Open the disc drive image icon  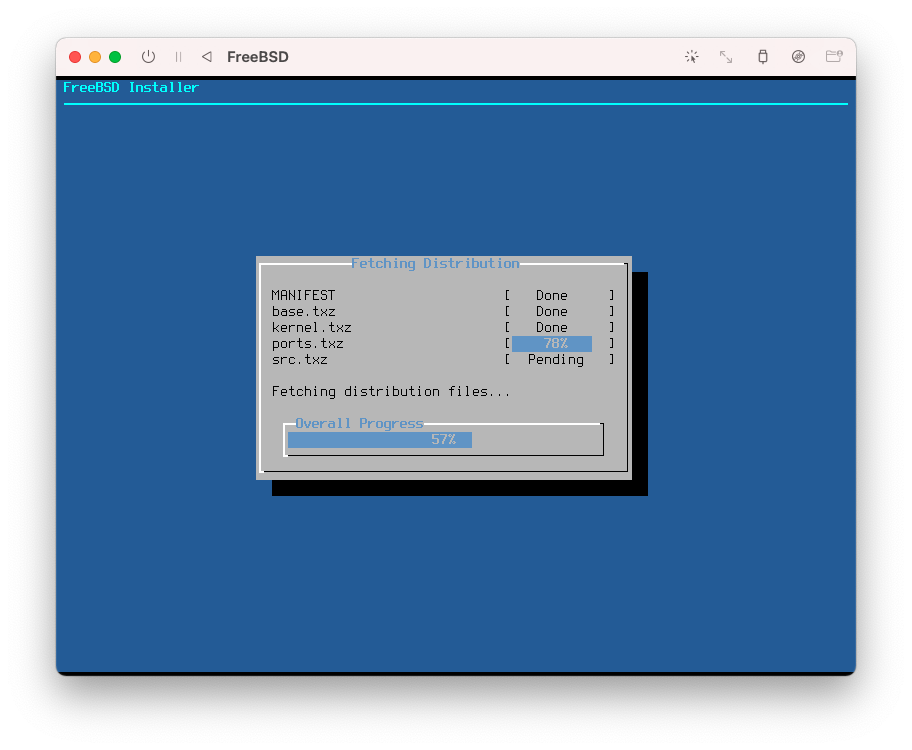tap(799, 56)
